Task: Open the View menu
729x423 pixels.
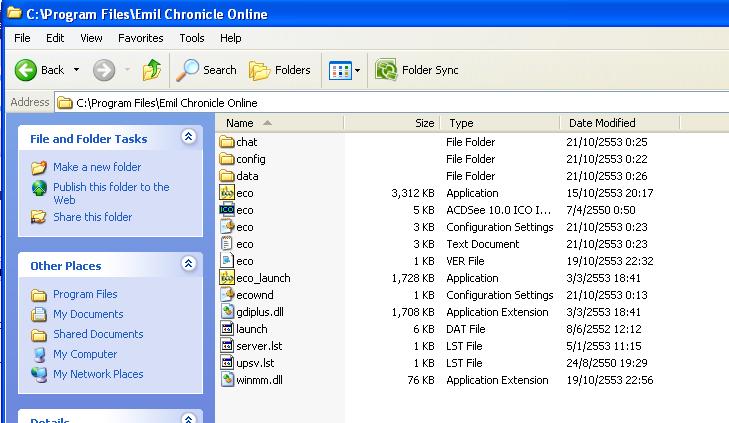Action: pyautogui.click(x=91, y=38)
